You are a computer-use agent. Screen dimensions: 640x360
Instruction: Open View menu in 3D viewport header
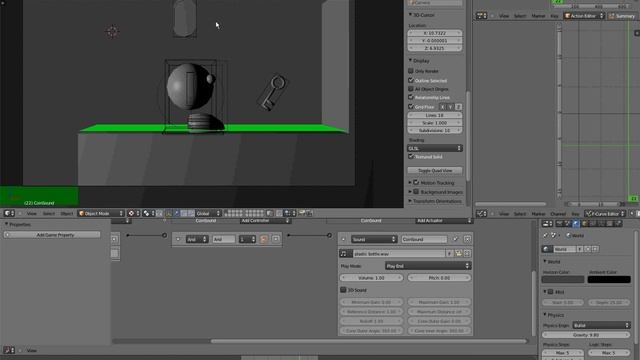tap(31, 213)
